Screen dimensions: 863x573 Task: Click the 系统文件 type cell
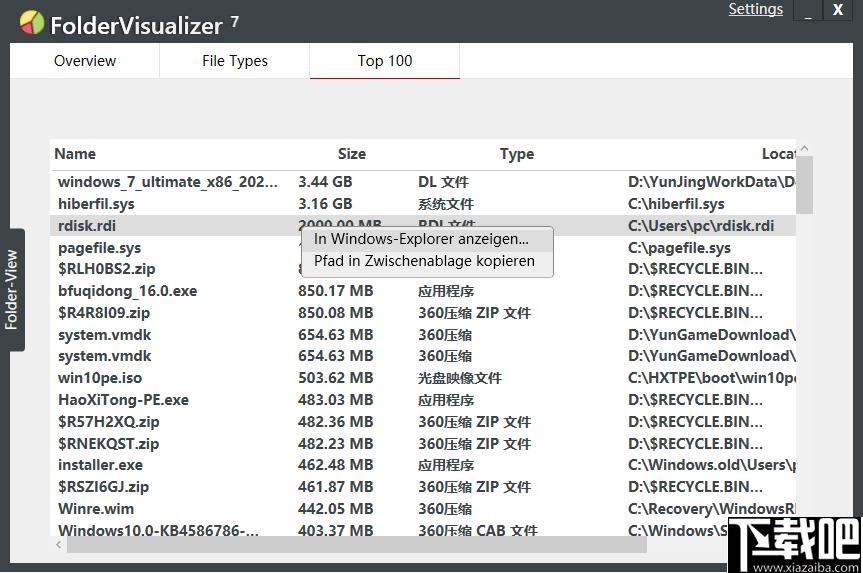[x=445, y=204]
